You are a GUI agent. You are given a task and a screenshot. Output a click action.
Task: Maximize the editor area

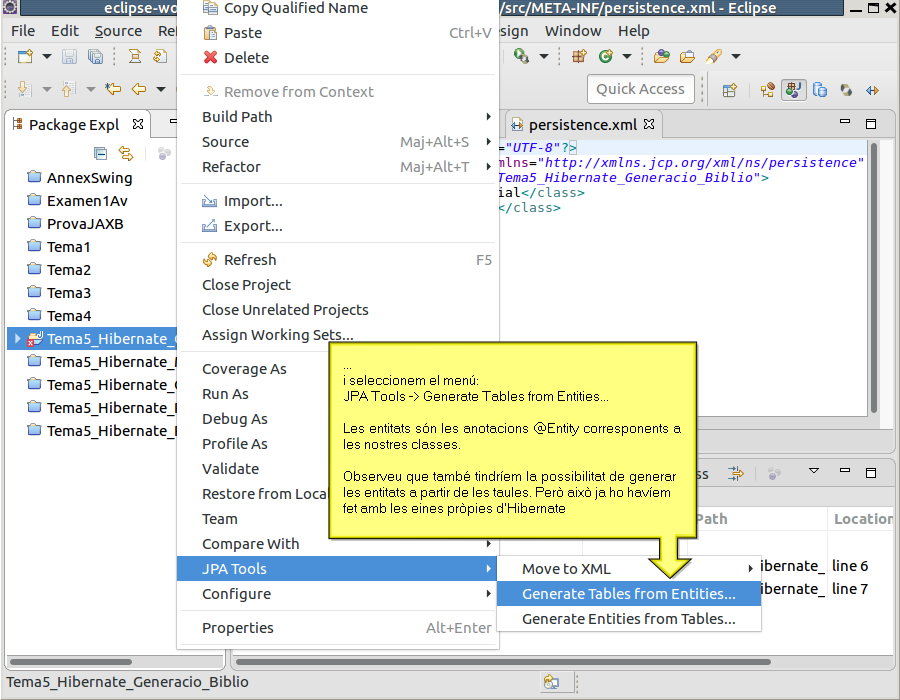click(x=871, y=124)
